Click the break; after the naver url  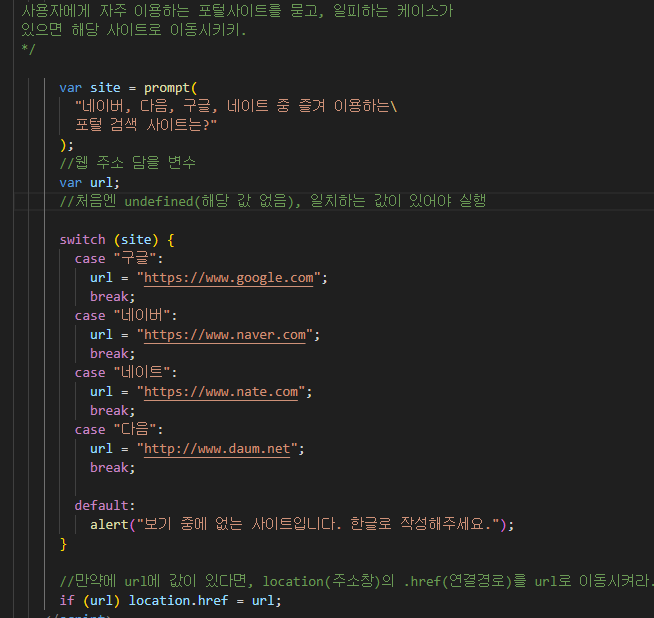(x=113, y=354)
